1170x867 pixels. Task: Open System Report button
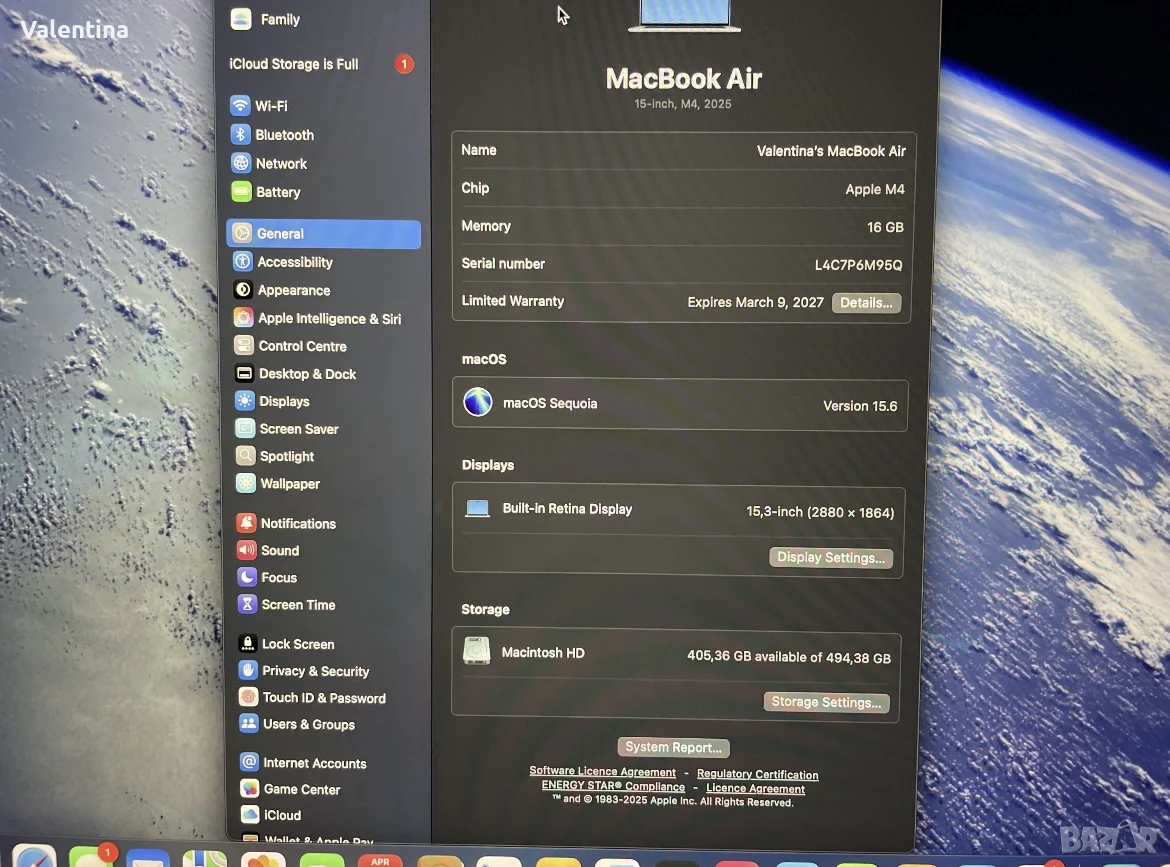coord(673,747)
